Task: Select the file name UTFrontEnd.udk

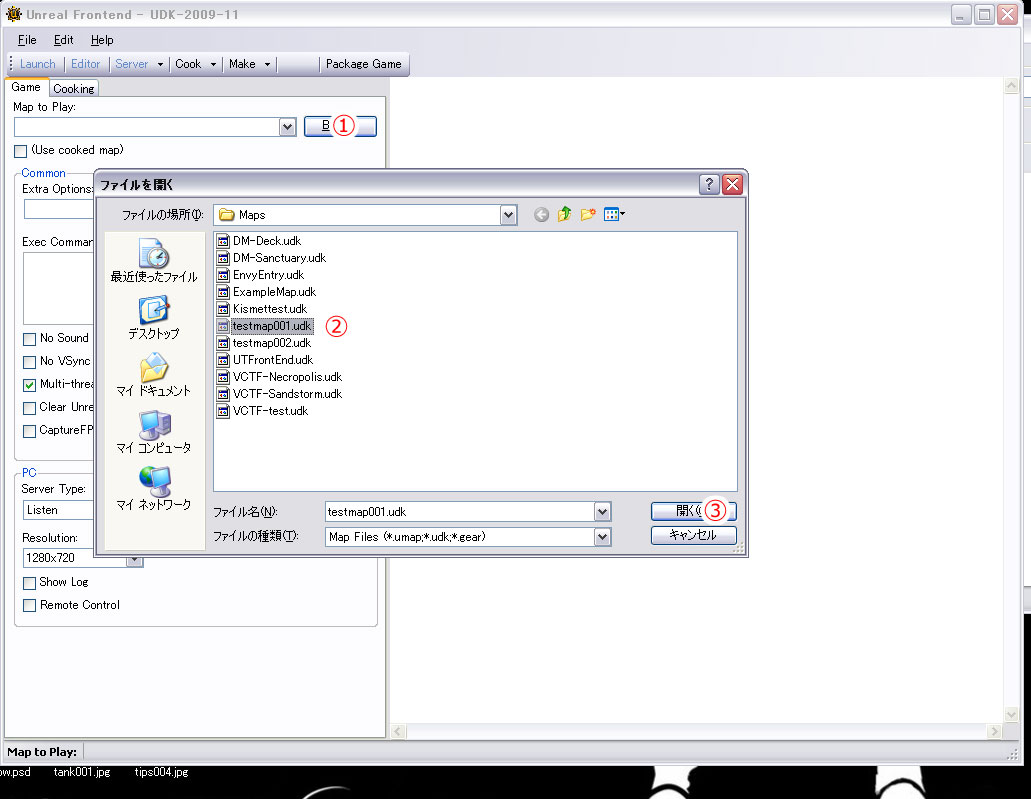Action: (273, 360)
